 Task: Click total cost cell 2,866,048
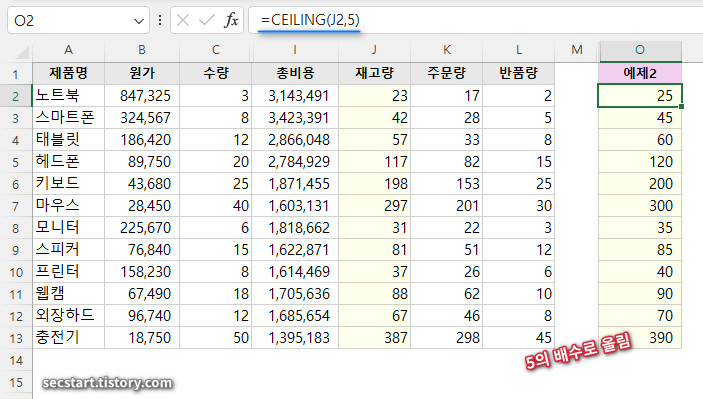pyautogui.click(x=295, y=139)
